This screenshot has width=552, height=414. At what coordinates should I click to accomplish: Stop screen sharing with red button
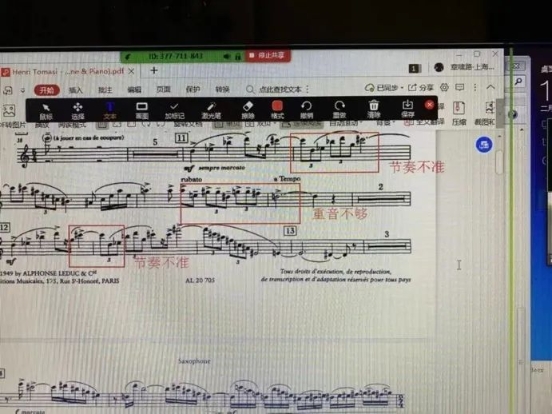[x=268, y=56]
